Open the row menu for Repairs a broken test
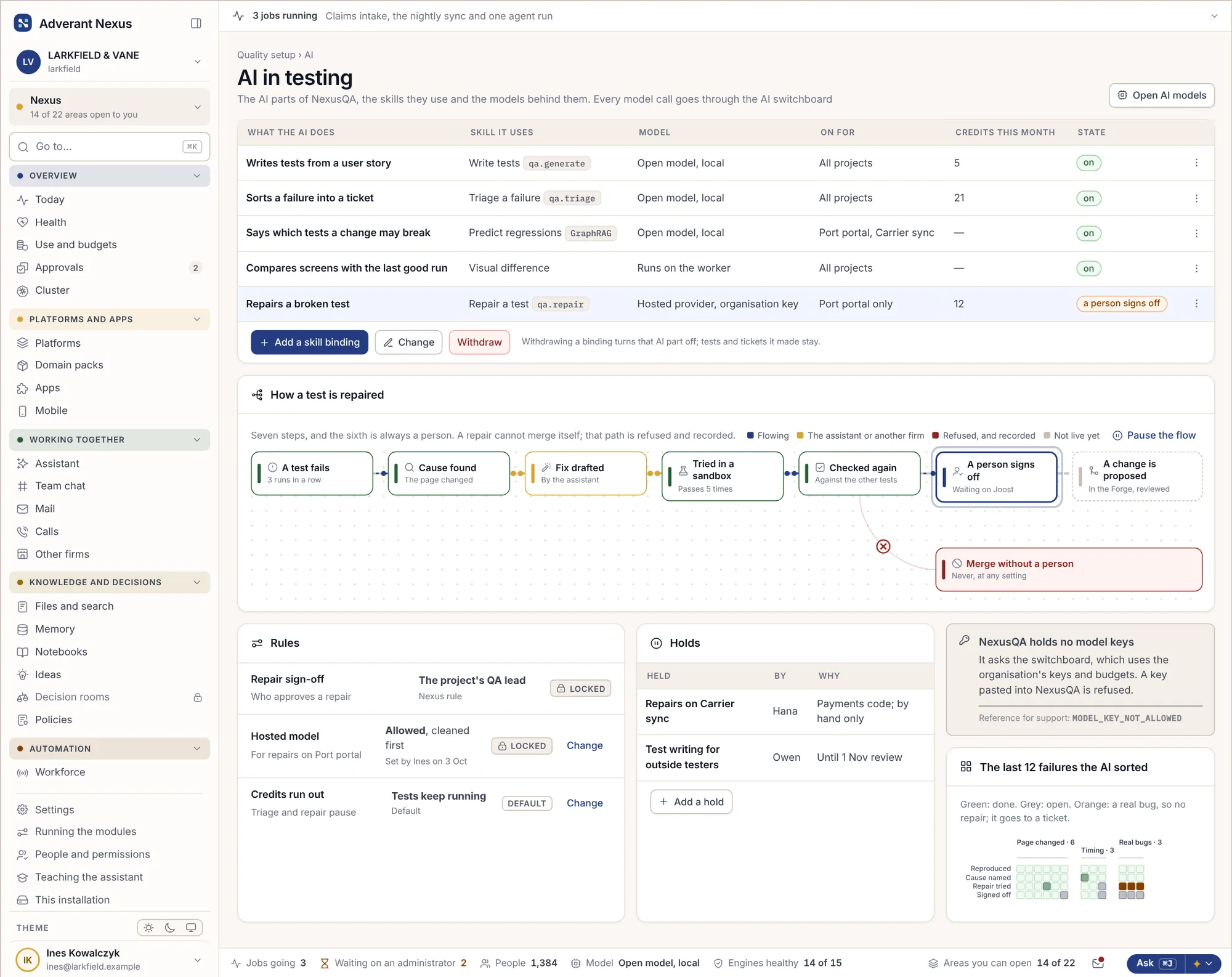 click(1196, 304)
